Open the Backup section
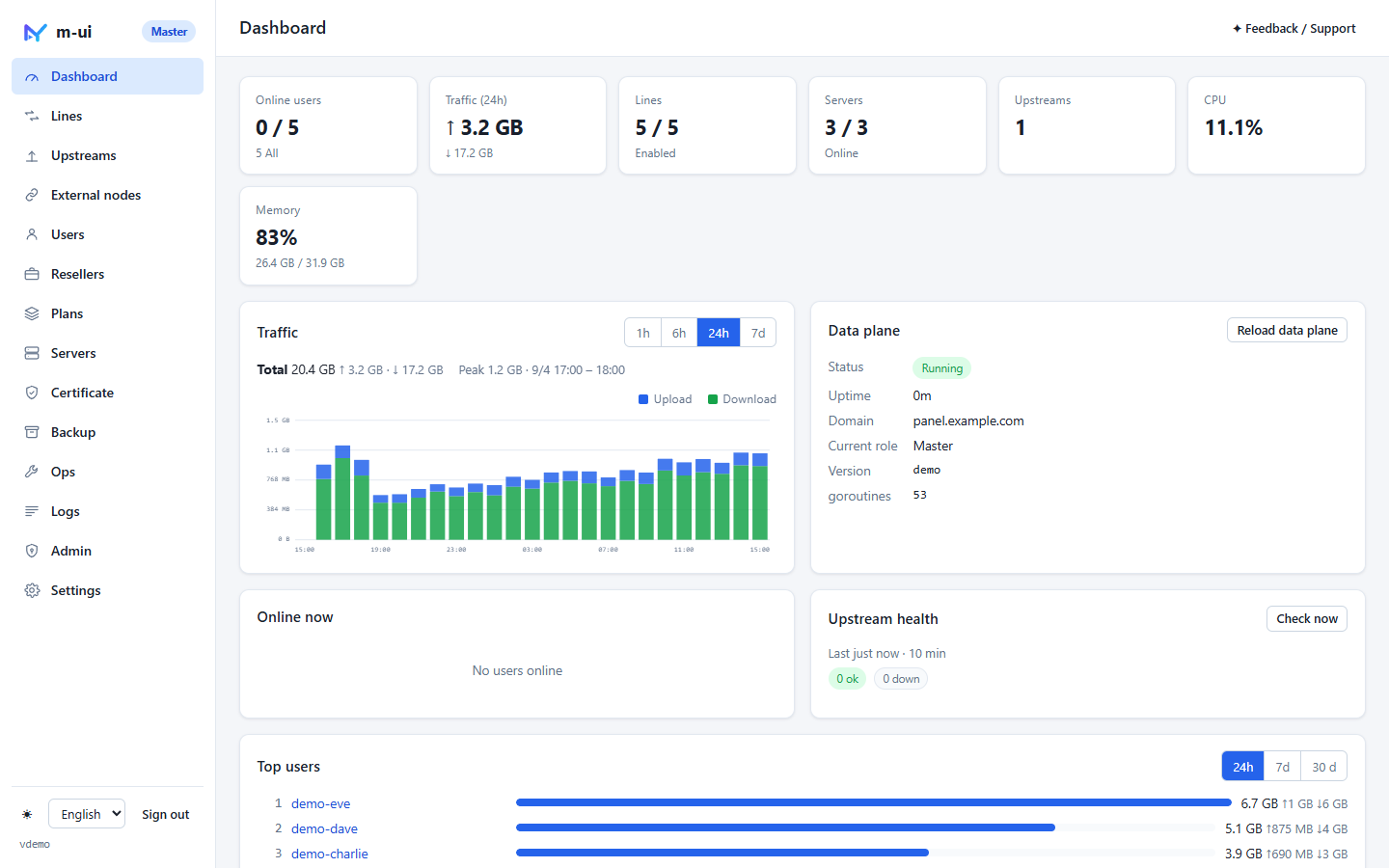The height and width of the screenshot is (868, 1389). pos(107,432)
